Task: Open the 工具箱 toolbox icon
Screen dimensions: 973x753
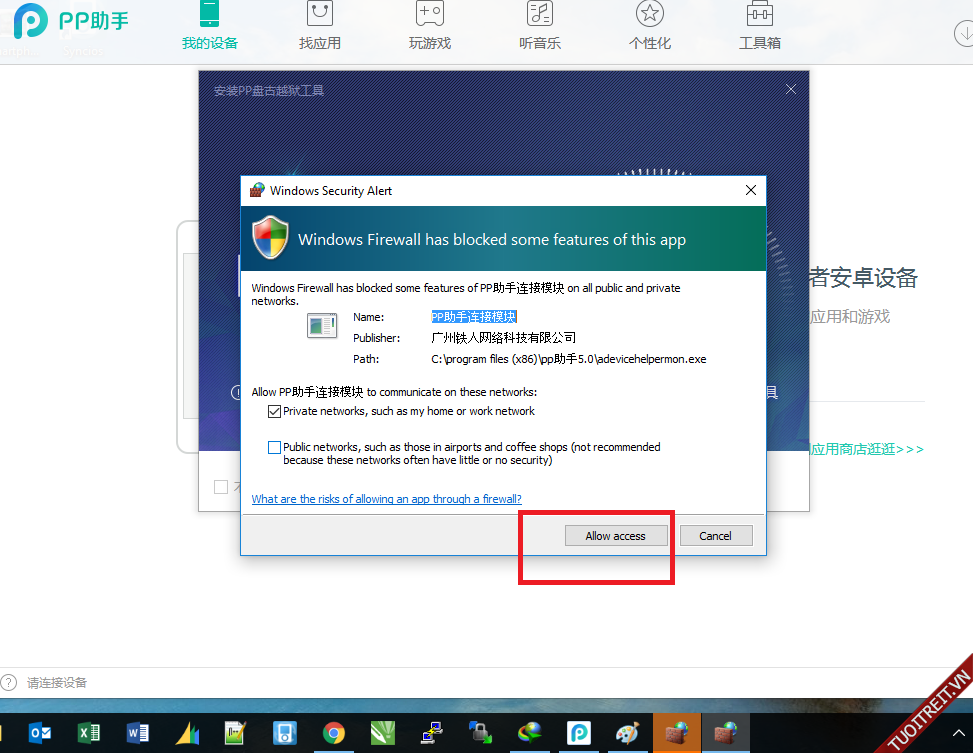Action: click(760, 14)
